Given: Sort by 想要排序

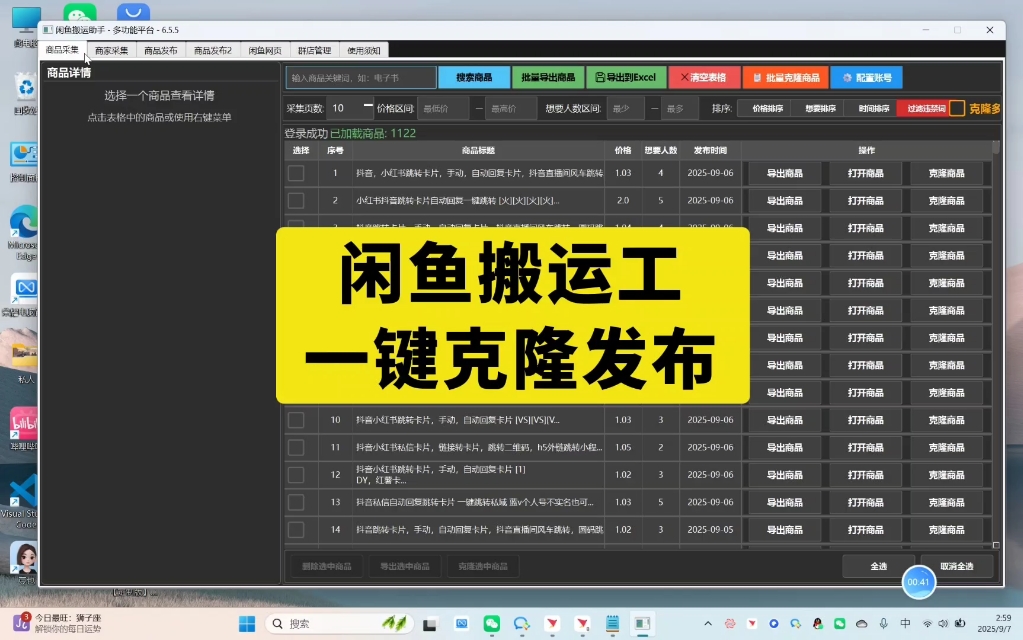Looking at the screenshot, I should click(x=820, y=109).
